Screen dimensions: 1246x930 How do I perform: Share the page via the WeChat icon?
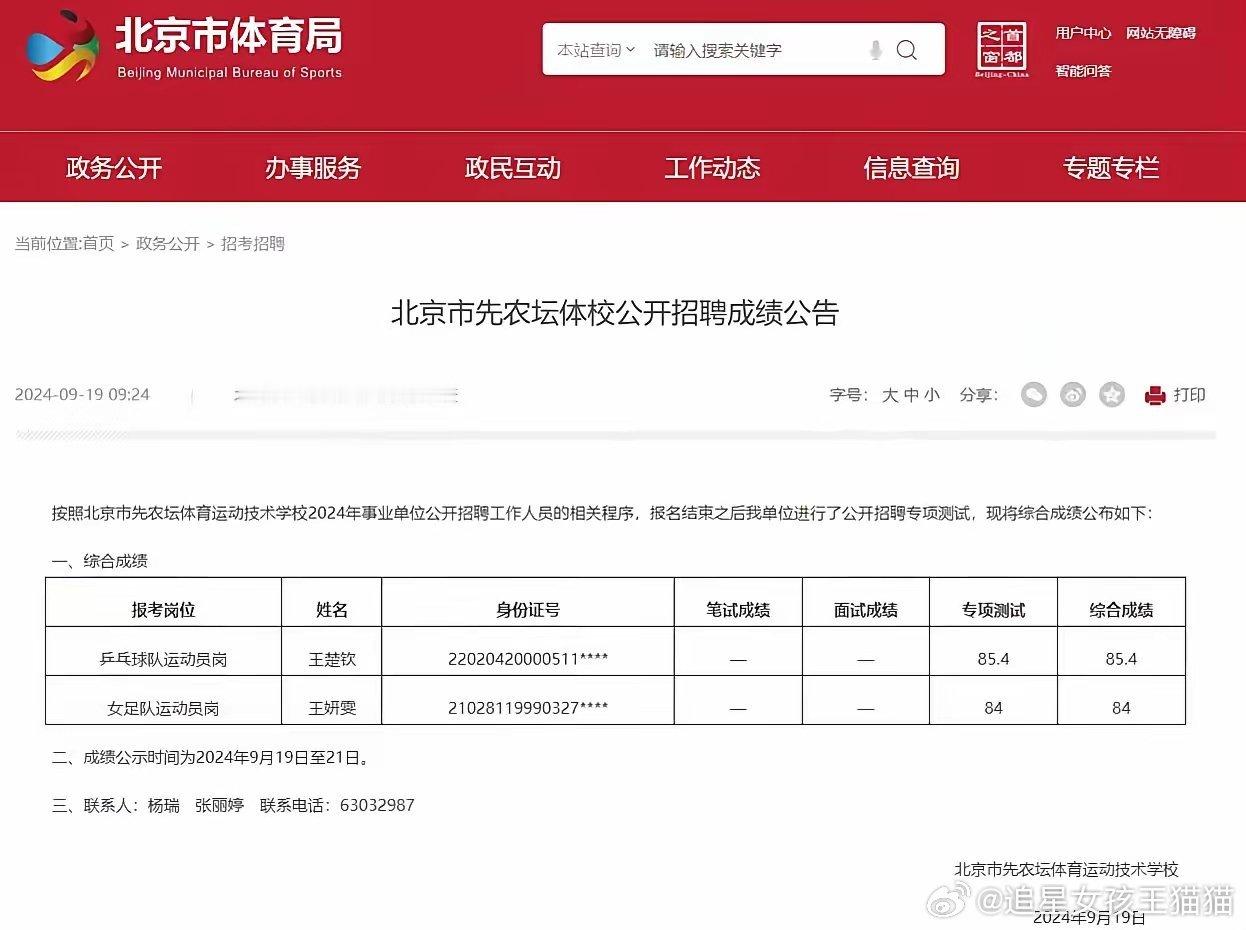pyautogui.click(x=1033, y=395)
